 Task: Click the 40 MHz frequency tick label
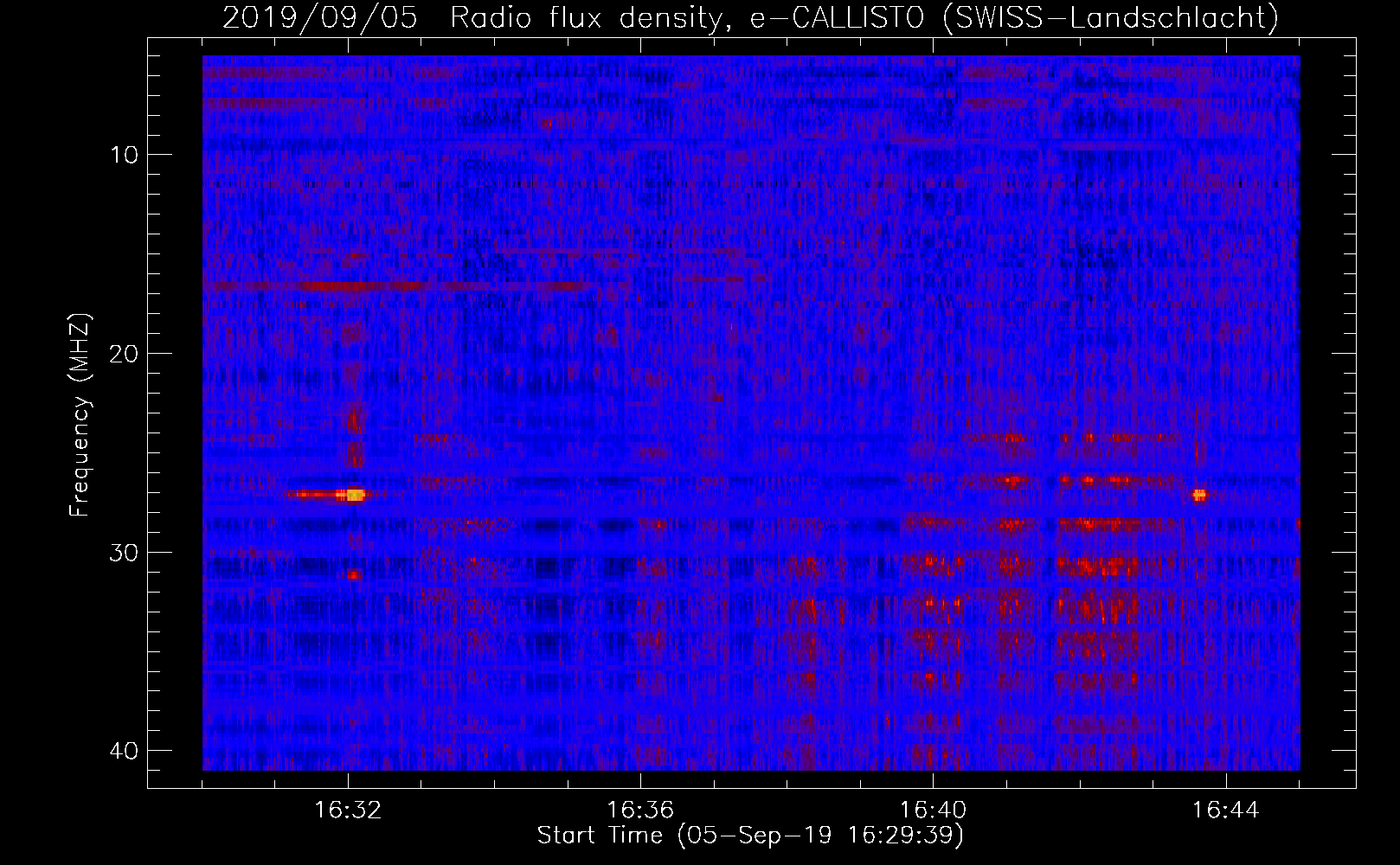pyautogui.click(x=125, y=751)
